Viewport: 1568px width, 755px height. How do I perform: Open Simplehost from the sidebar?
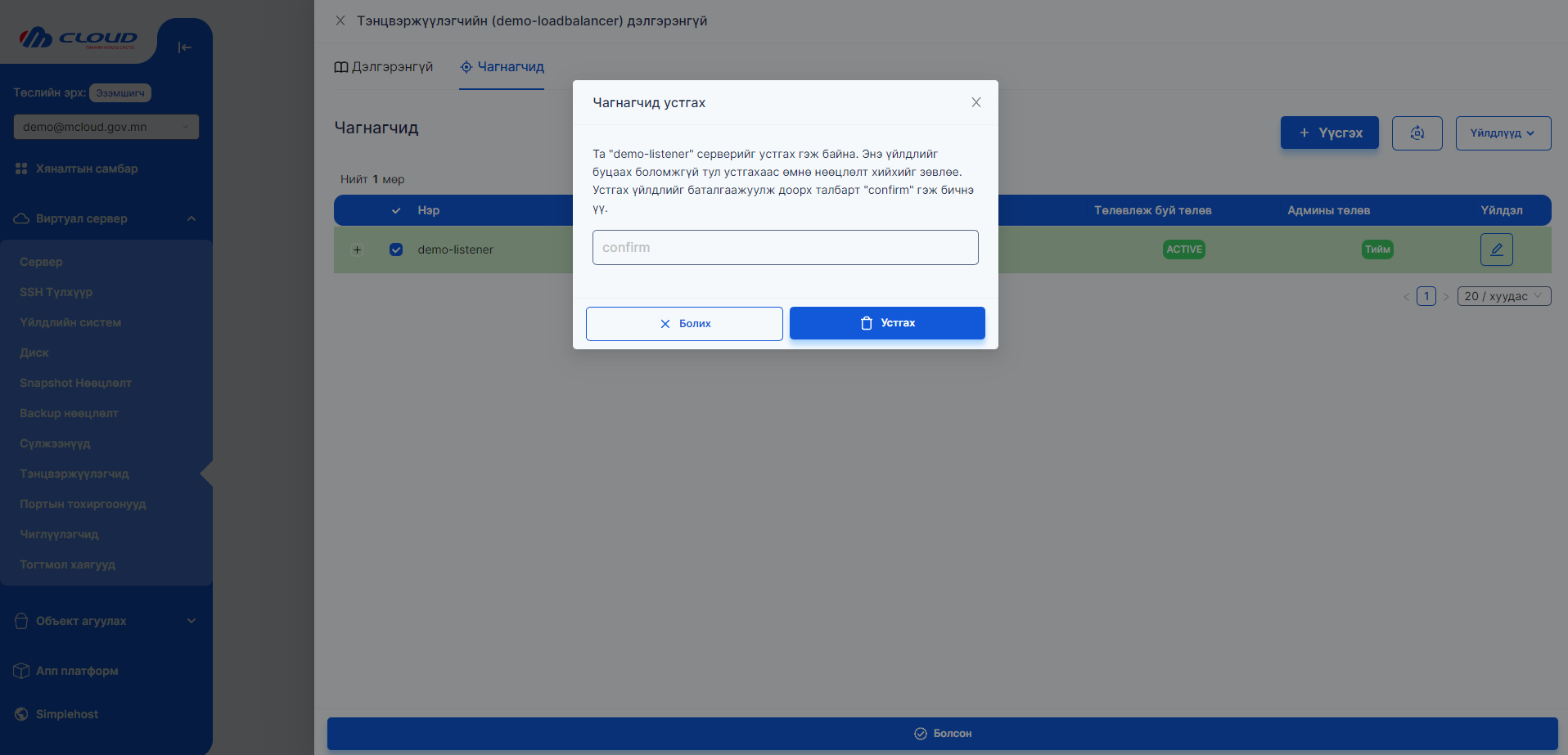point(67,714)
